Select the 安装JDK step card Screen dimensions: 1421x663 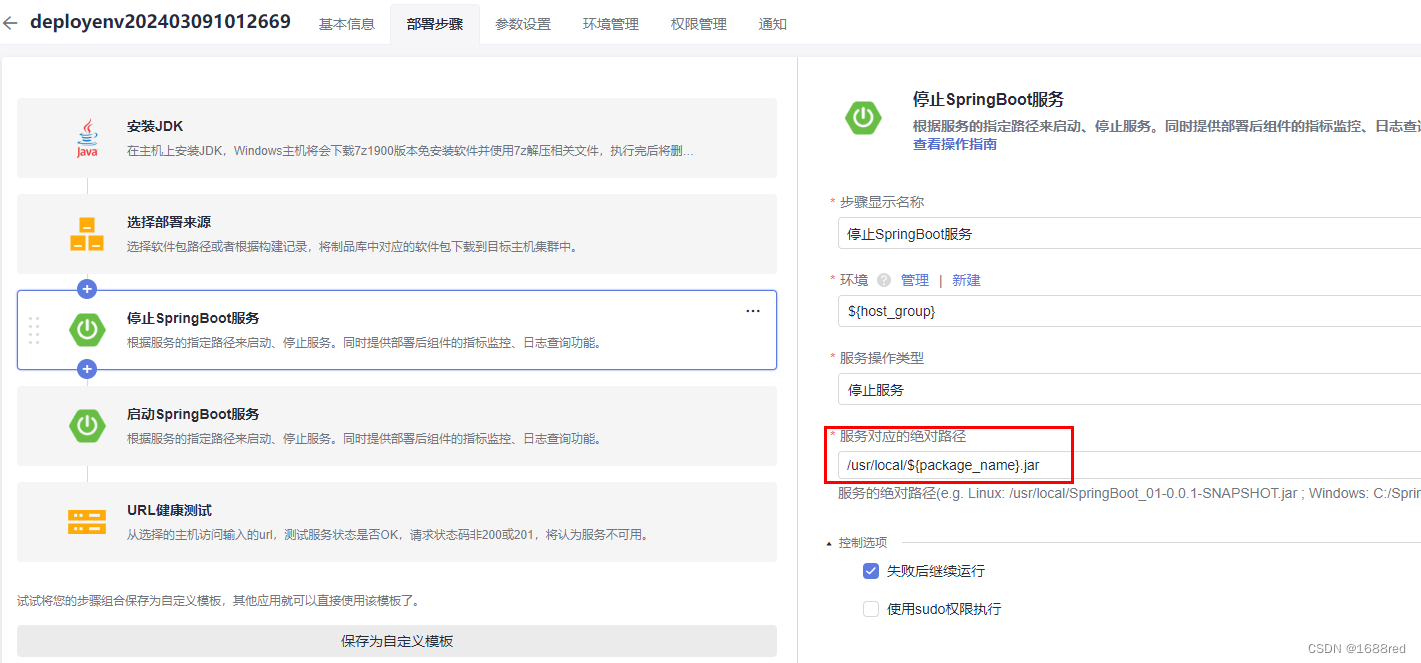point(397,138)
